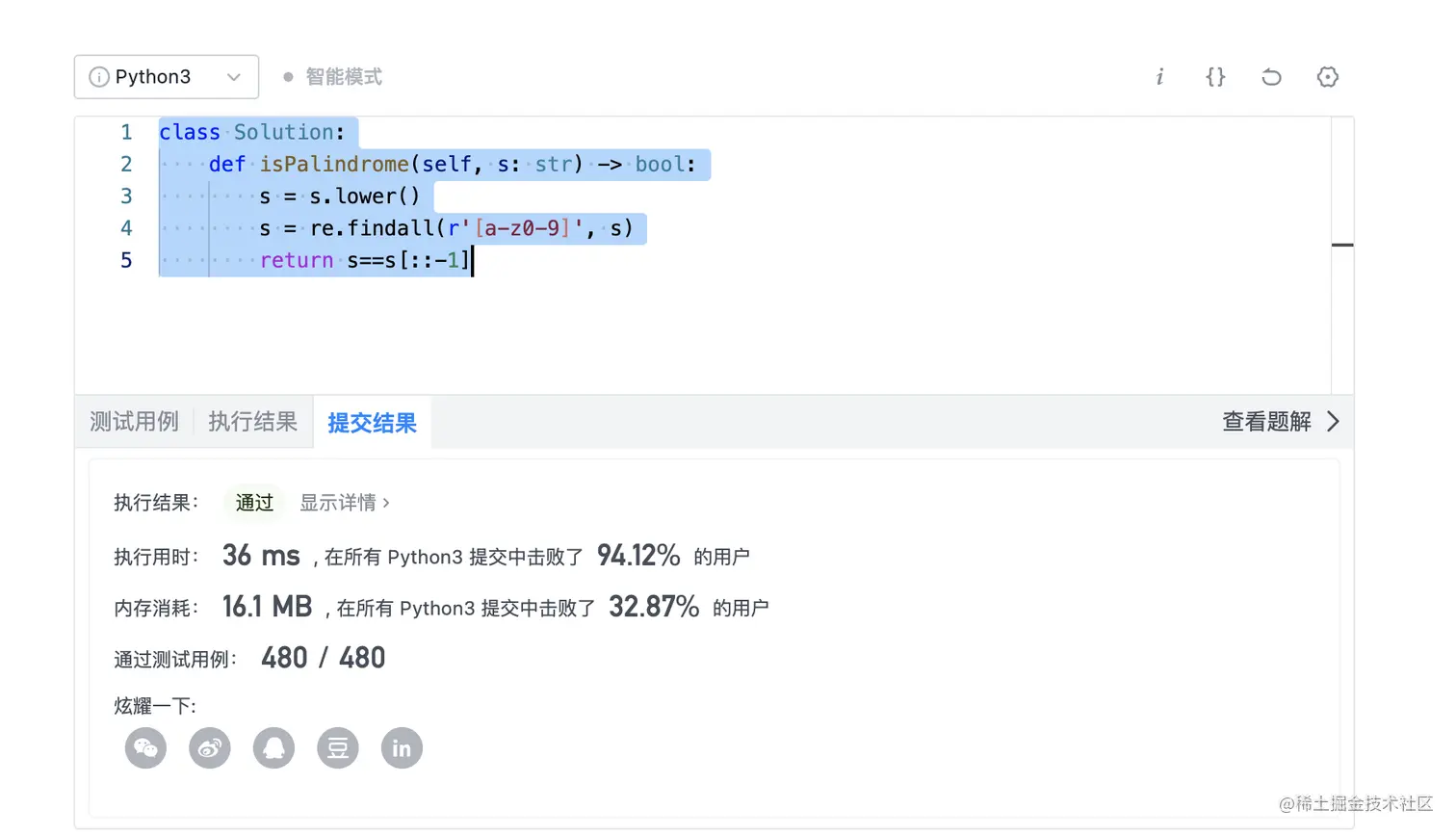Image resolution: width=1456 pixels, height=836 pixels.
Task: Open the editor info italic i icon
Action: [1159, 77]
